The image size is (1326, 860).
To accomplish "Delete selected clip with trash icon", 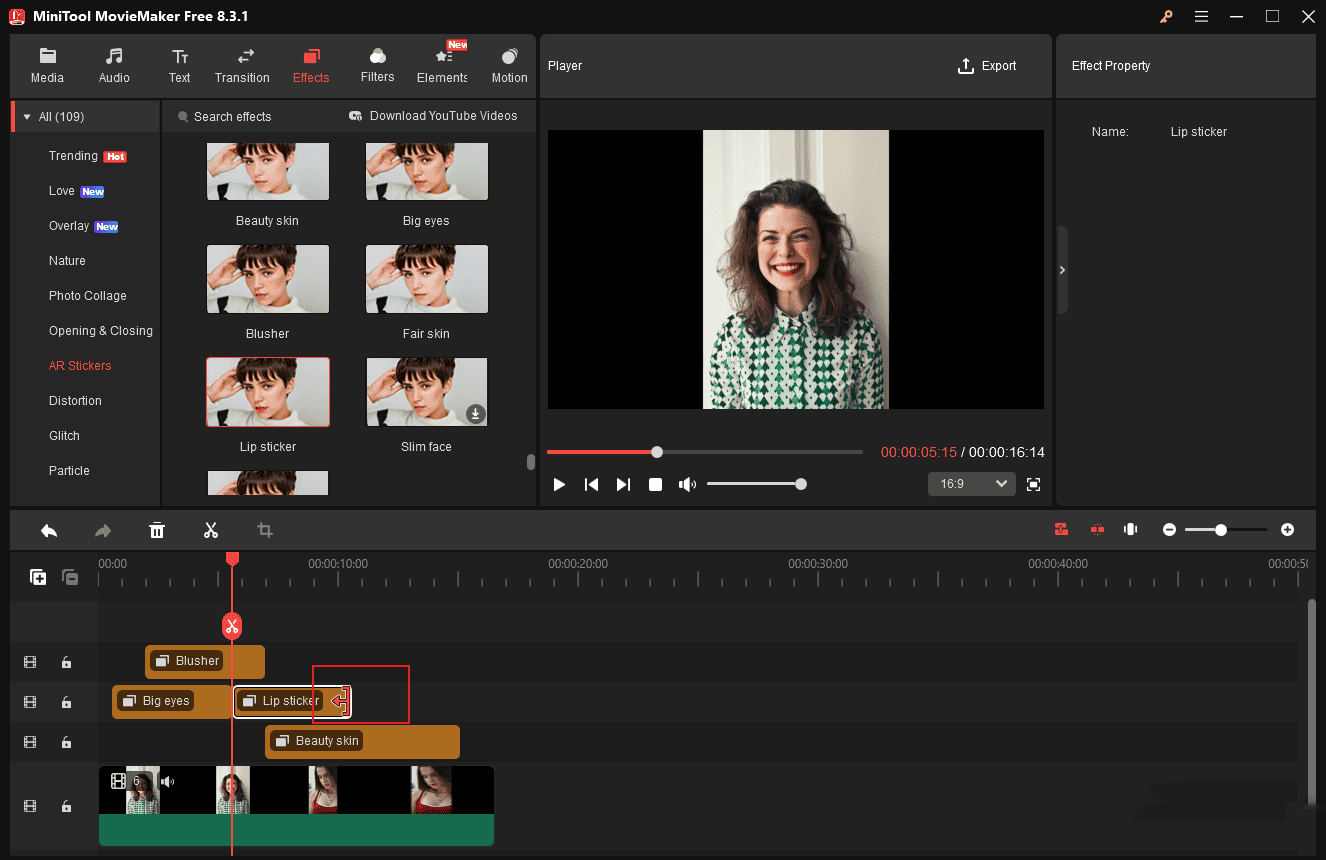I will [157, 530].
